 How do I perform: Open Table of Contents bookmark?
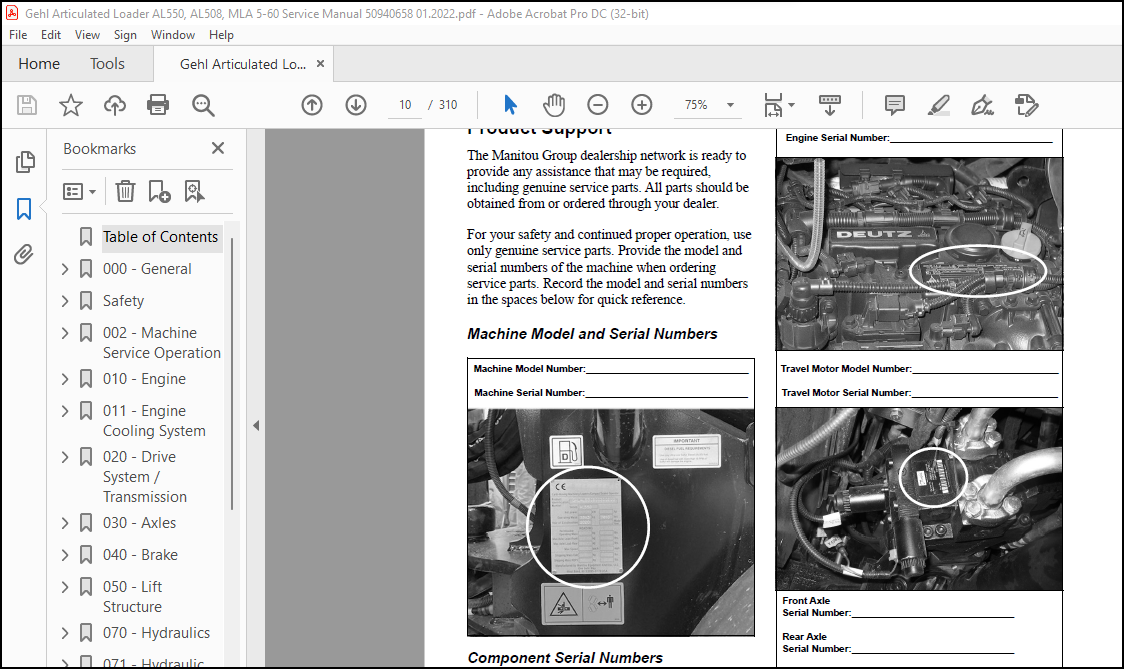coord(160,237)
